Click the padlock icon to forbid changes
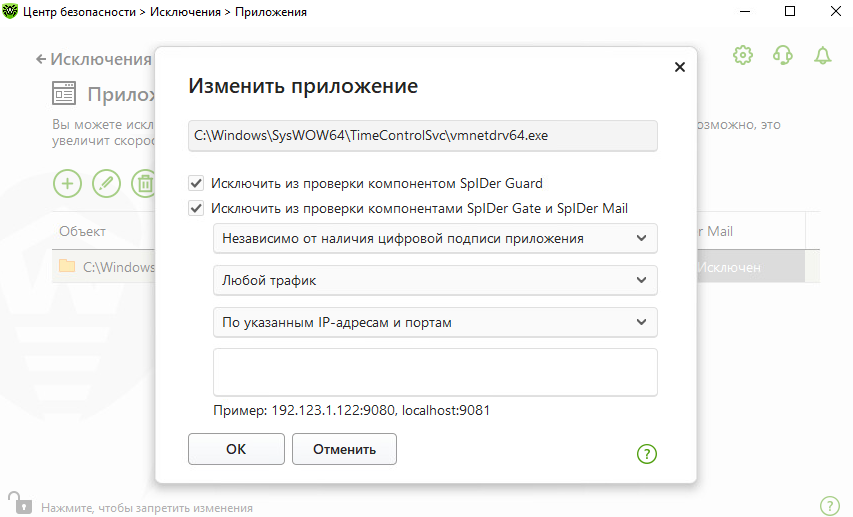This screenshot has width=853, height=517. 19,503
